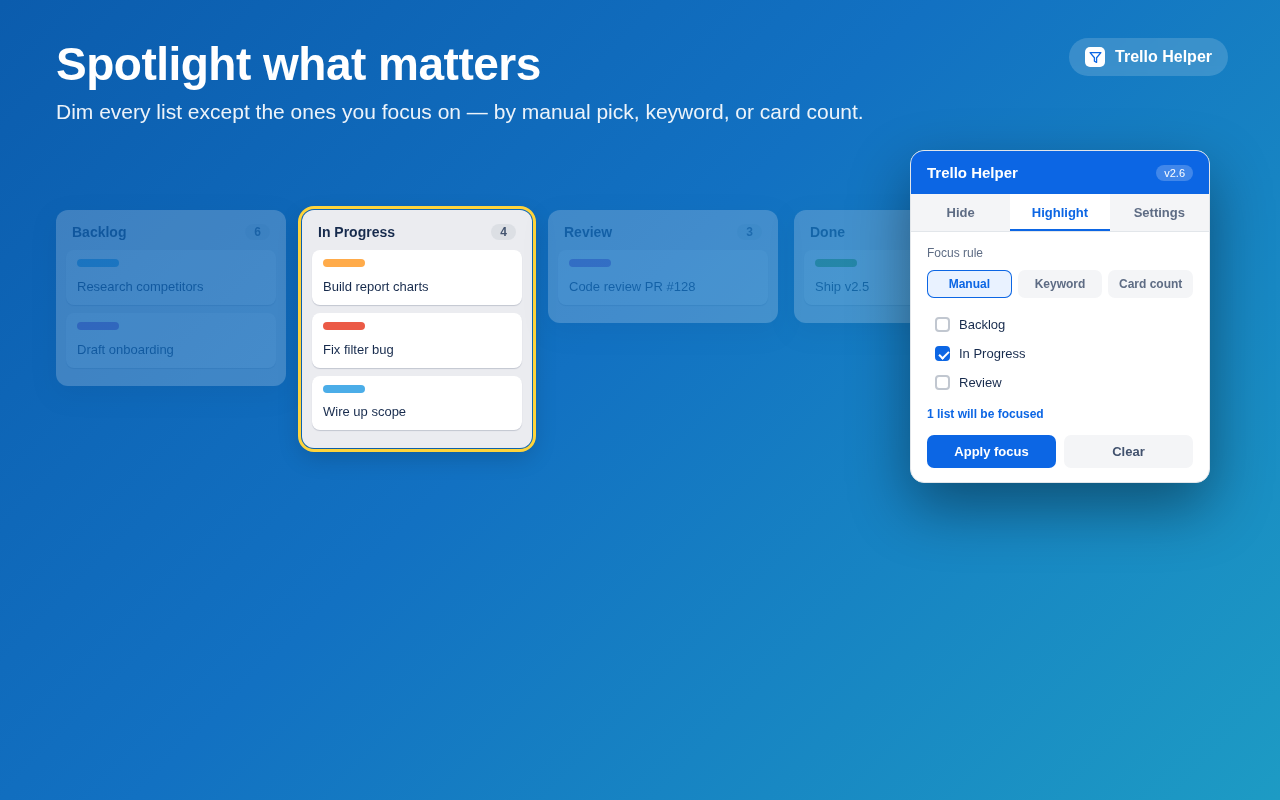Viewport: 1280px width, 800px height.
Task: Click the red label on Fix filter bug
Action: pyautogui.click(x=344, y=326)
